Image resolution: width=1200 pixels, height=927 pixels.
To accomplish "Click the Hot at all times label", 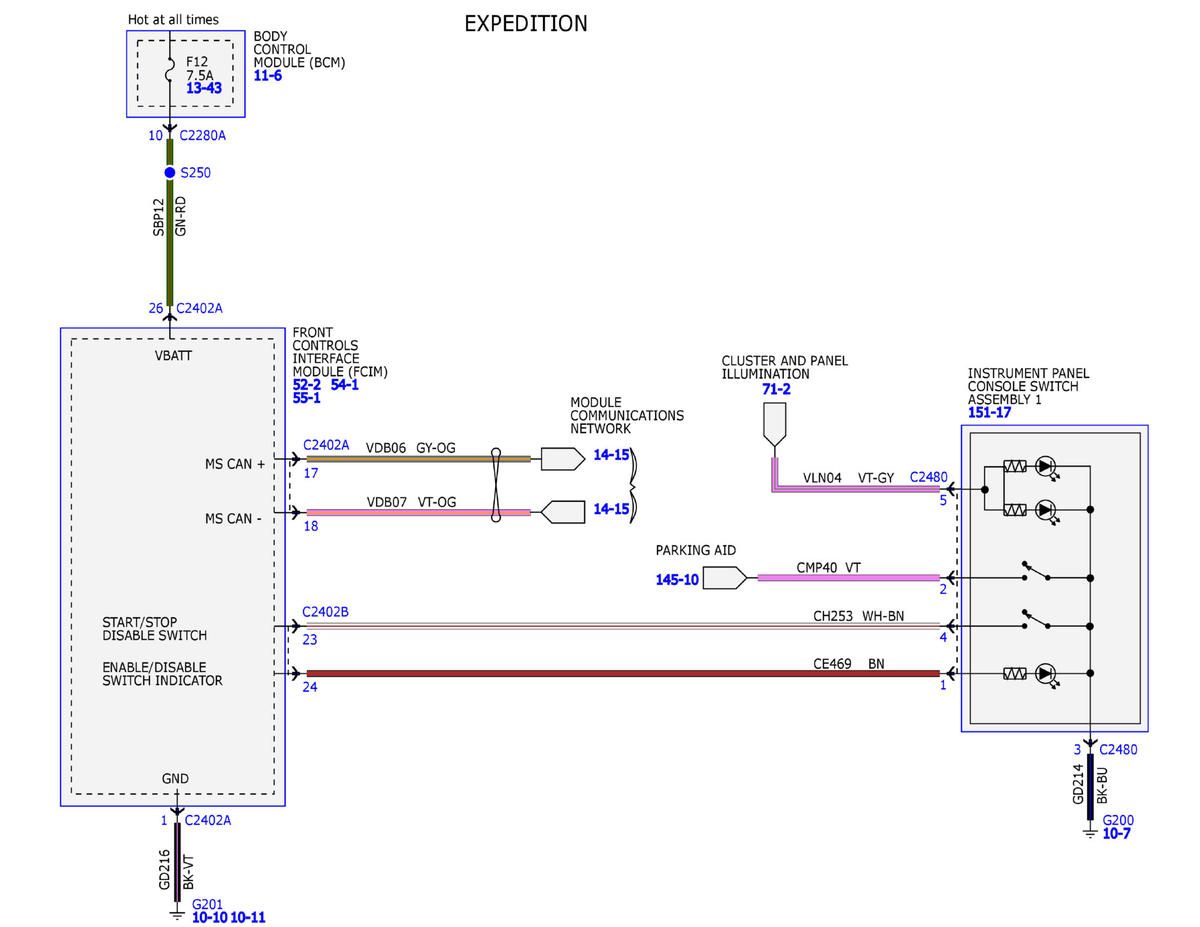I will (x=173, y=19).
